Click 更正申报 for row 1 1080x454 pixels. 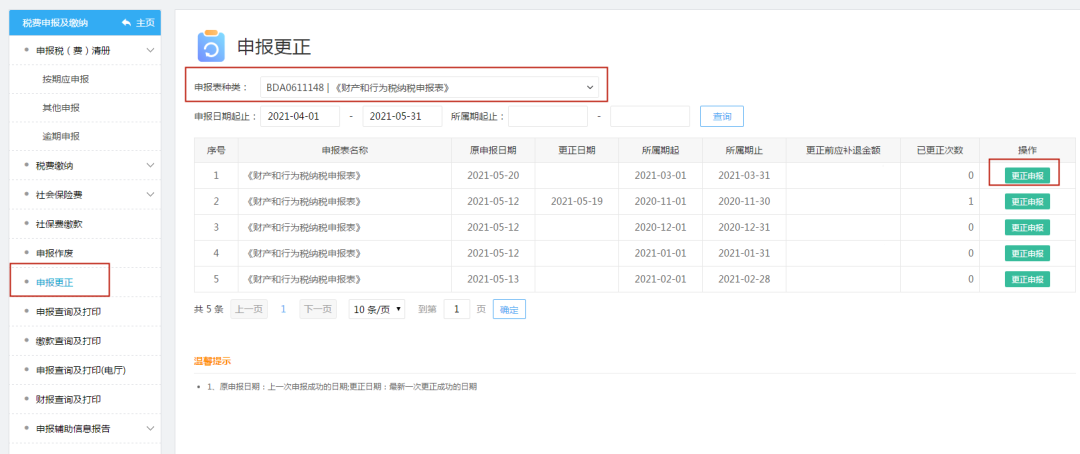(x=1027, y=176)
